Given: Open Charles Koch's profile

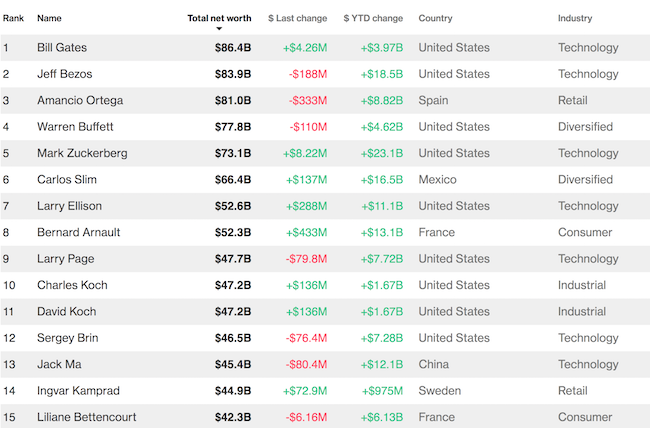Looking at the screenshot, I should pos(72,285).
